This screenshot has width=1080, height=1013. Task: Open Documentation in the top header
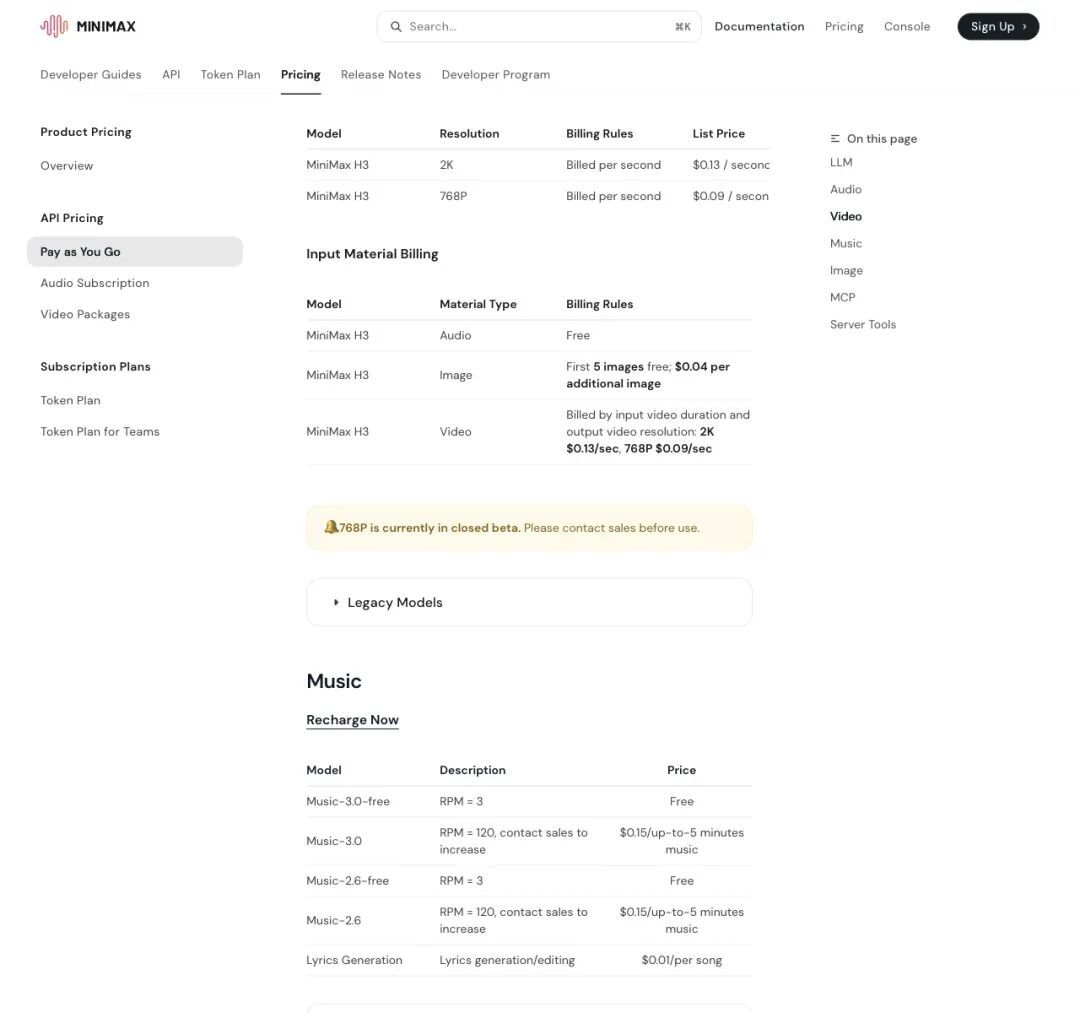(759, 26)
